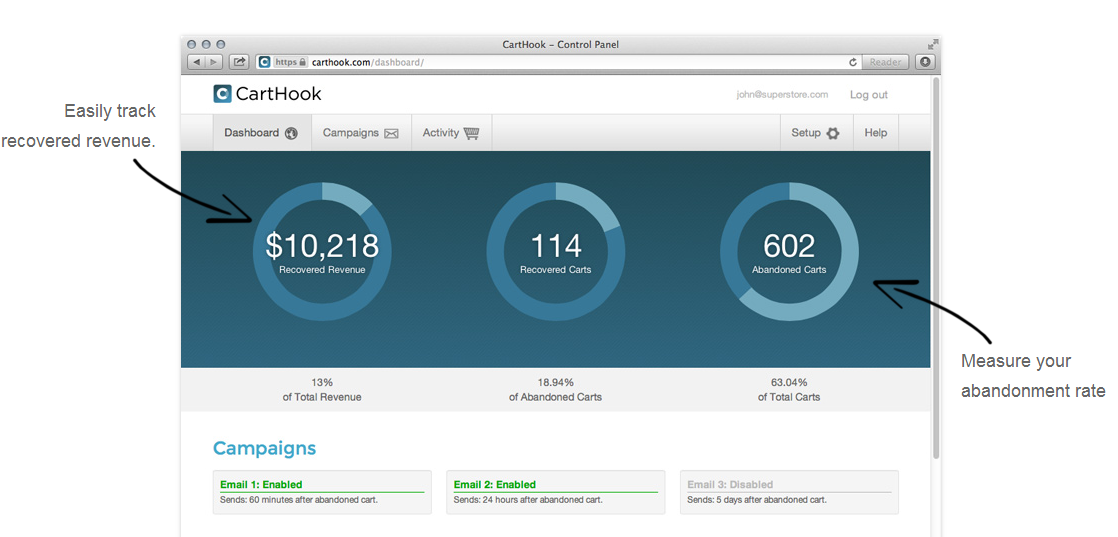This screenshot has width=1118, height=537.
Task: Switch to the Campaigns tab
Action: 361,133
